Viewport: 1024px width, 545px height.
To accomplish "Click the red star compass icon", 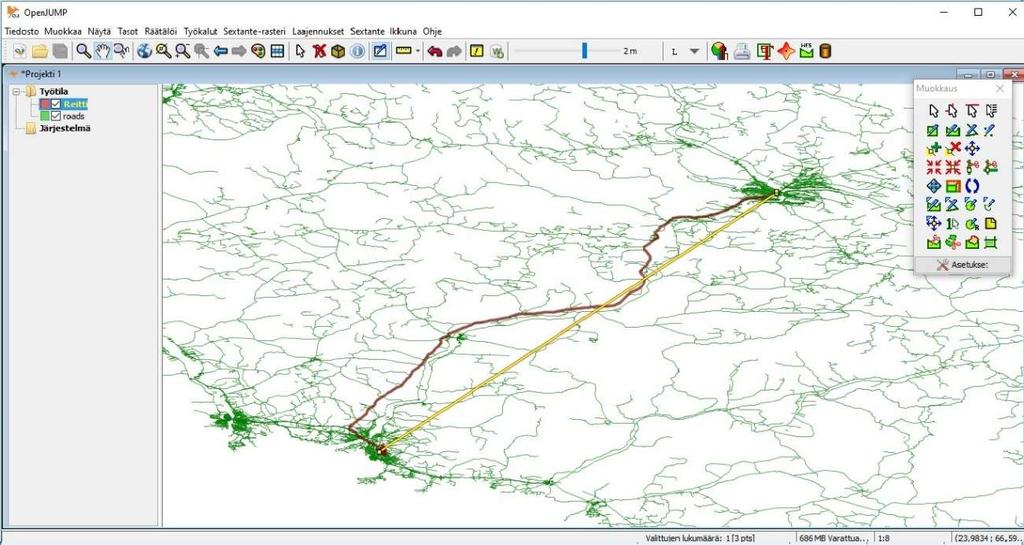I will click(x=786, y=51).
